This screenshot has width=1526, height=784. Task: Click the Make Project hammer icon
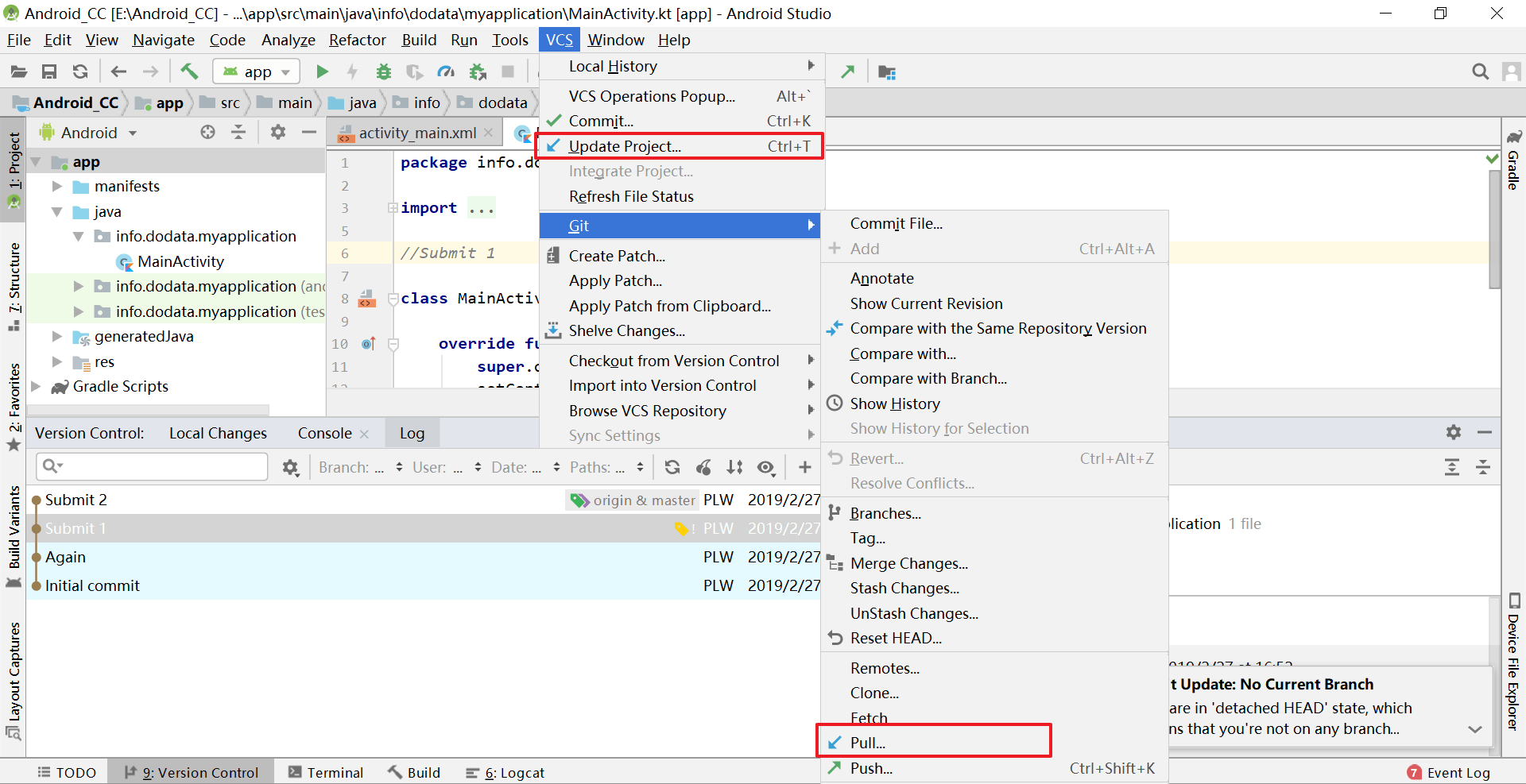coord(189,71)
